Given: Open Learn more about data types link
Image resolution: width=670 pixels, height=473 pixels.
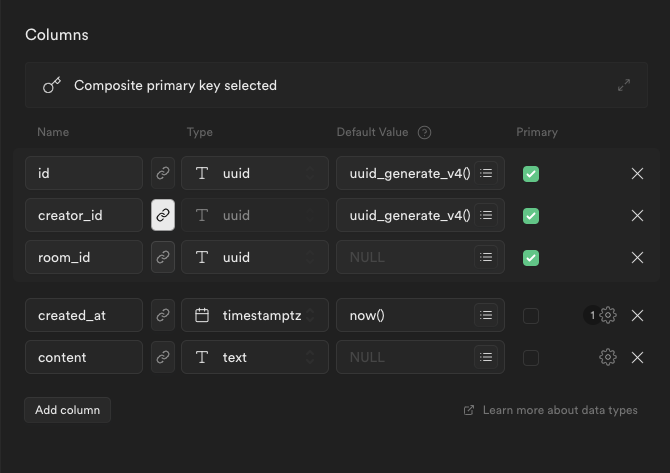Looking at the screenshot, I should coord(551,410).
